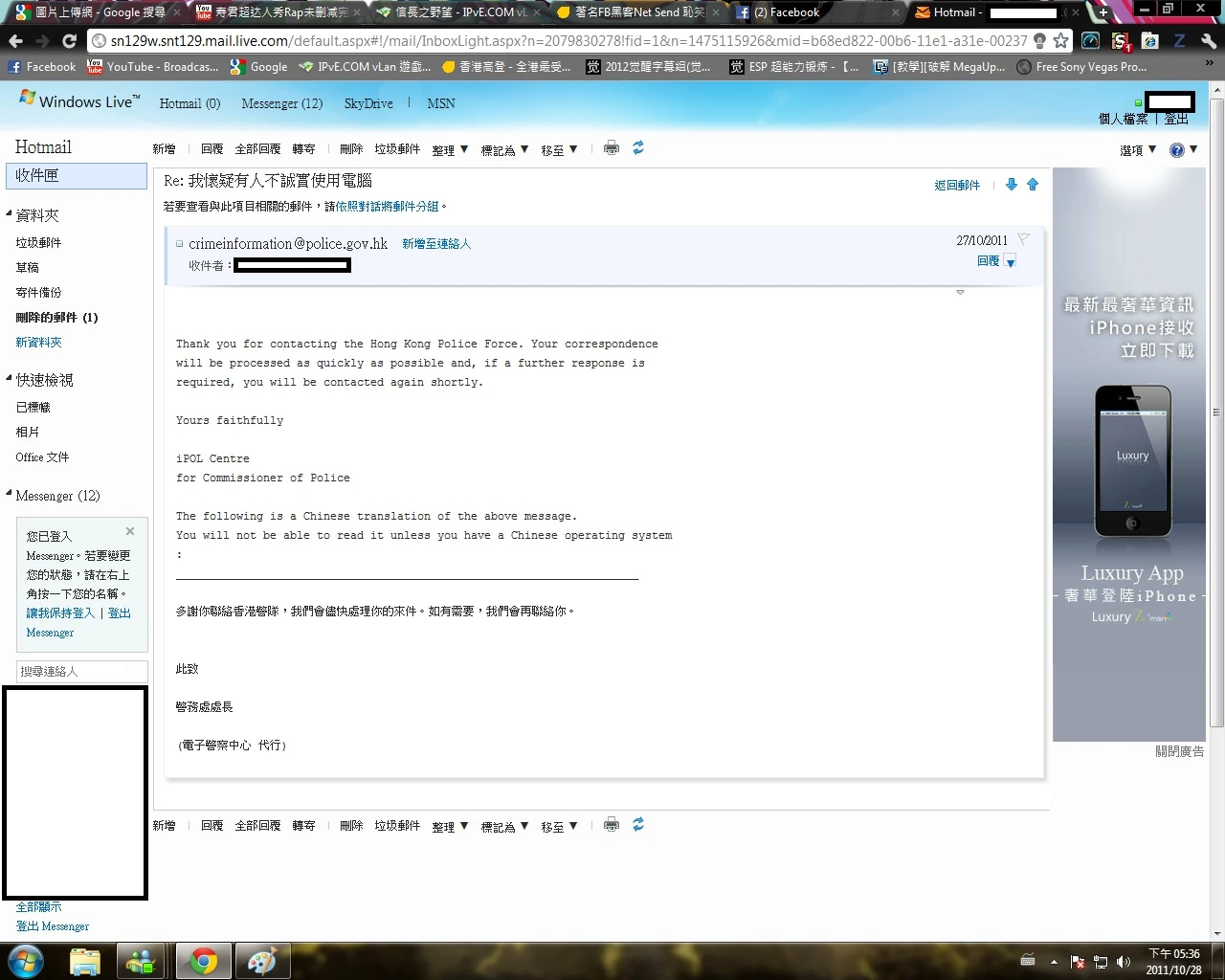Screen dimensions: 1225x980
Task: Click the 新增至連絡人 add to contacts link
Action: pyautogui.click(x=436, y=244)
